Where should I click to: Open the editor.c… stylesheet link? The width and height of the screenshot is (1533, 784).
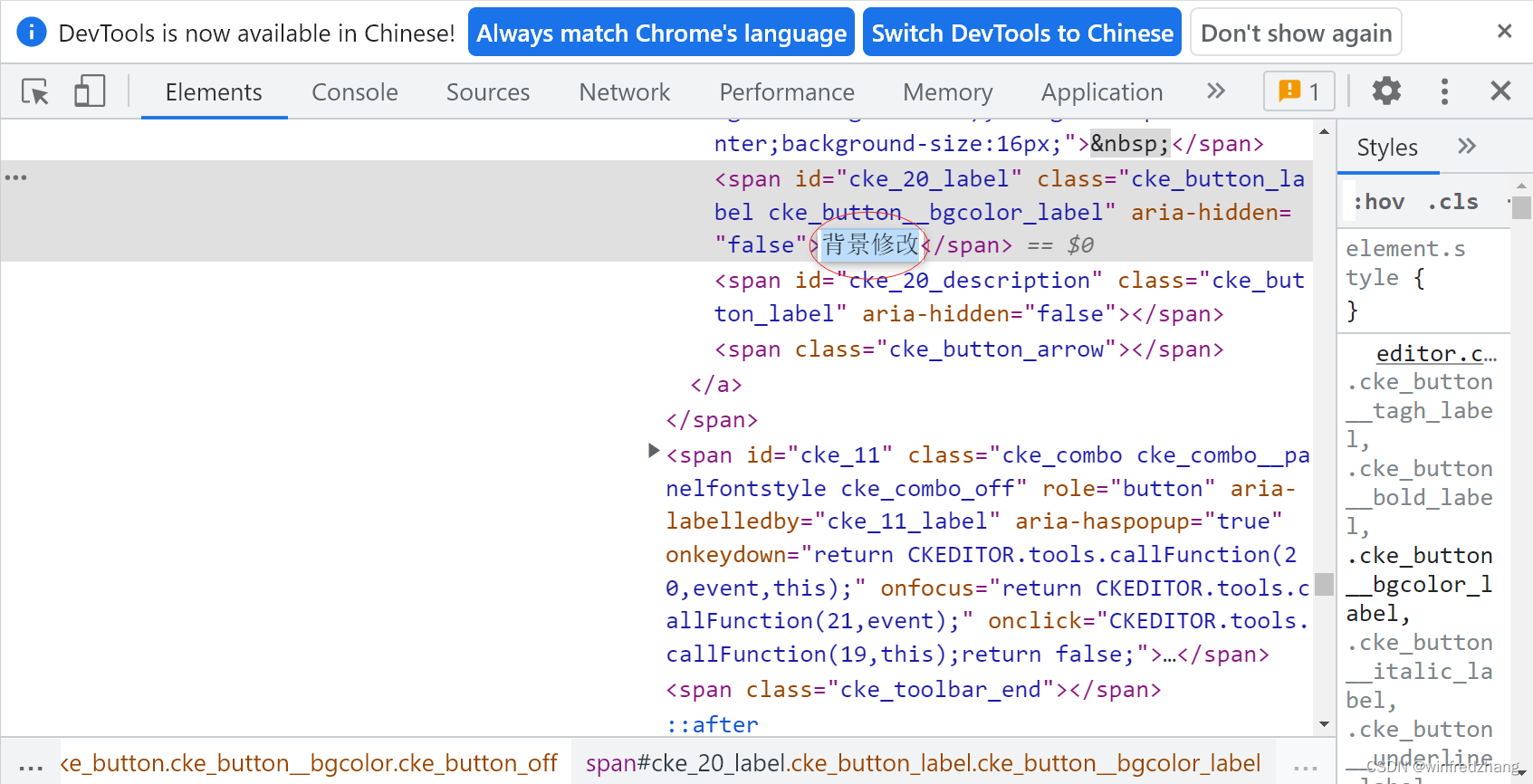tap(1436, 353)
